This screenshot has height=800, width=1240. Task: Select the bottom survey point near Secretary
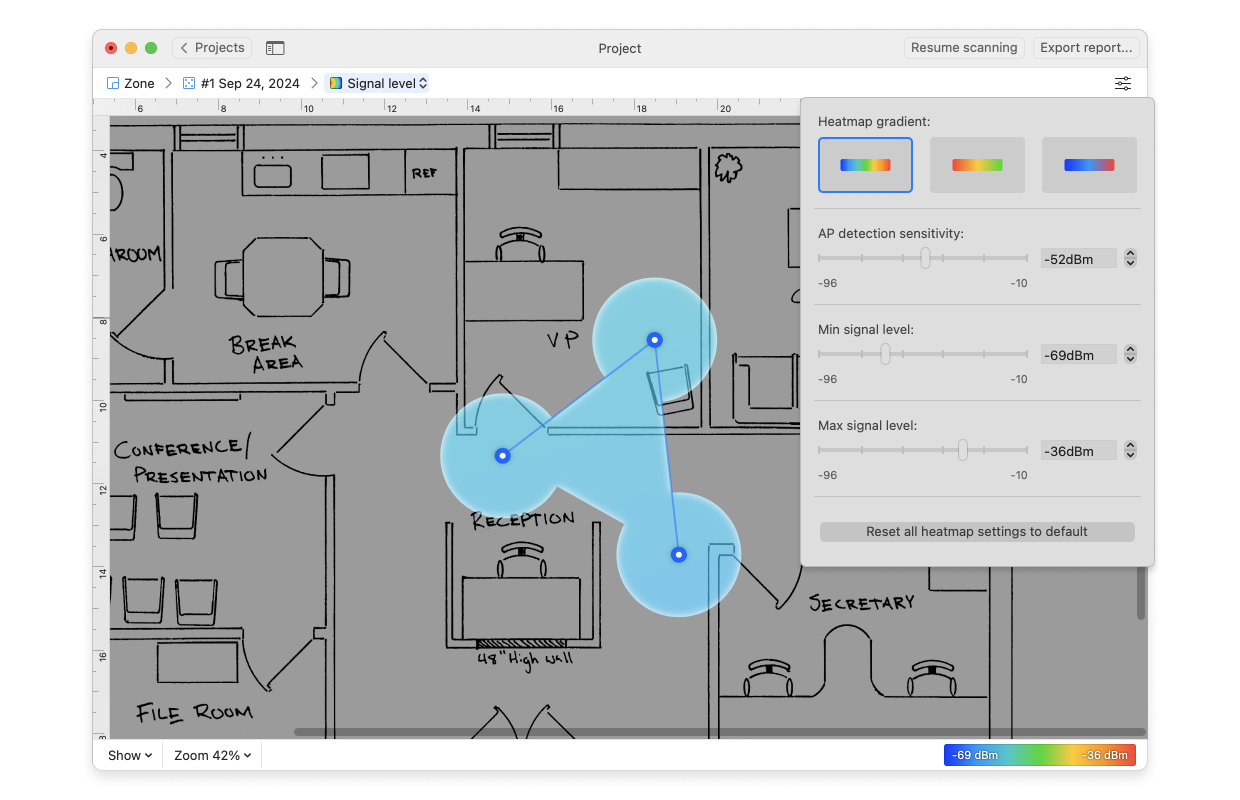pyautogui.click(x=678, y=555)
